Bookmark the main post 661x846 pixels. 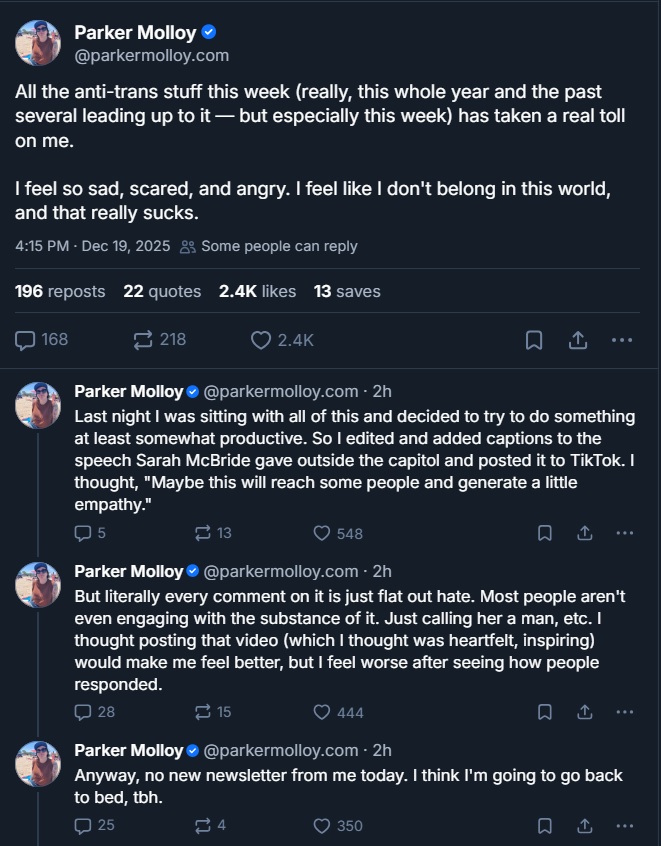534,340
